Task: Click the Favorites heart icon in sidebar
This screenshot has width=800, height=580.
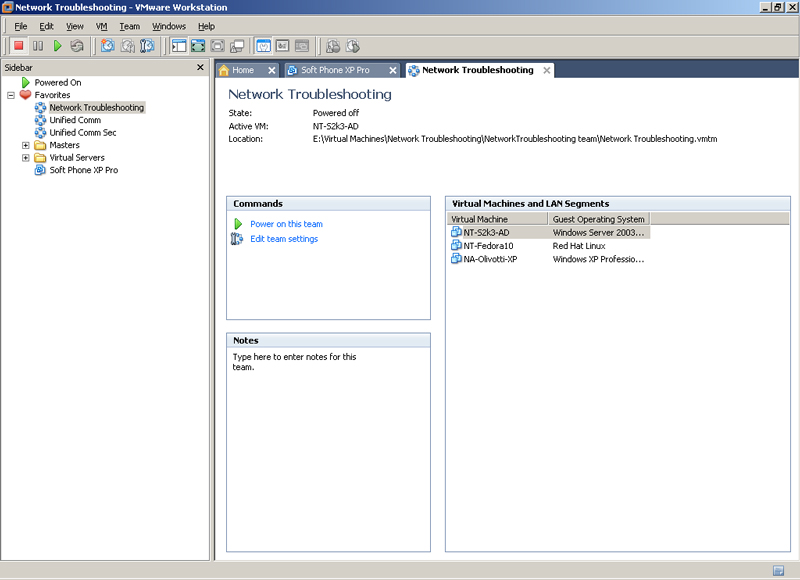Action: pos(25,95)
